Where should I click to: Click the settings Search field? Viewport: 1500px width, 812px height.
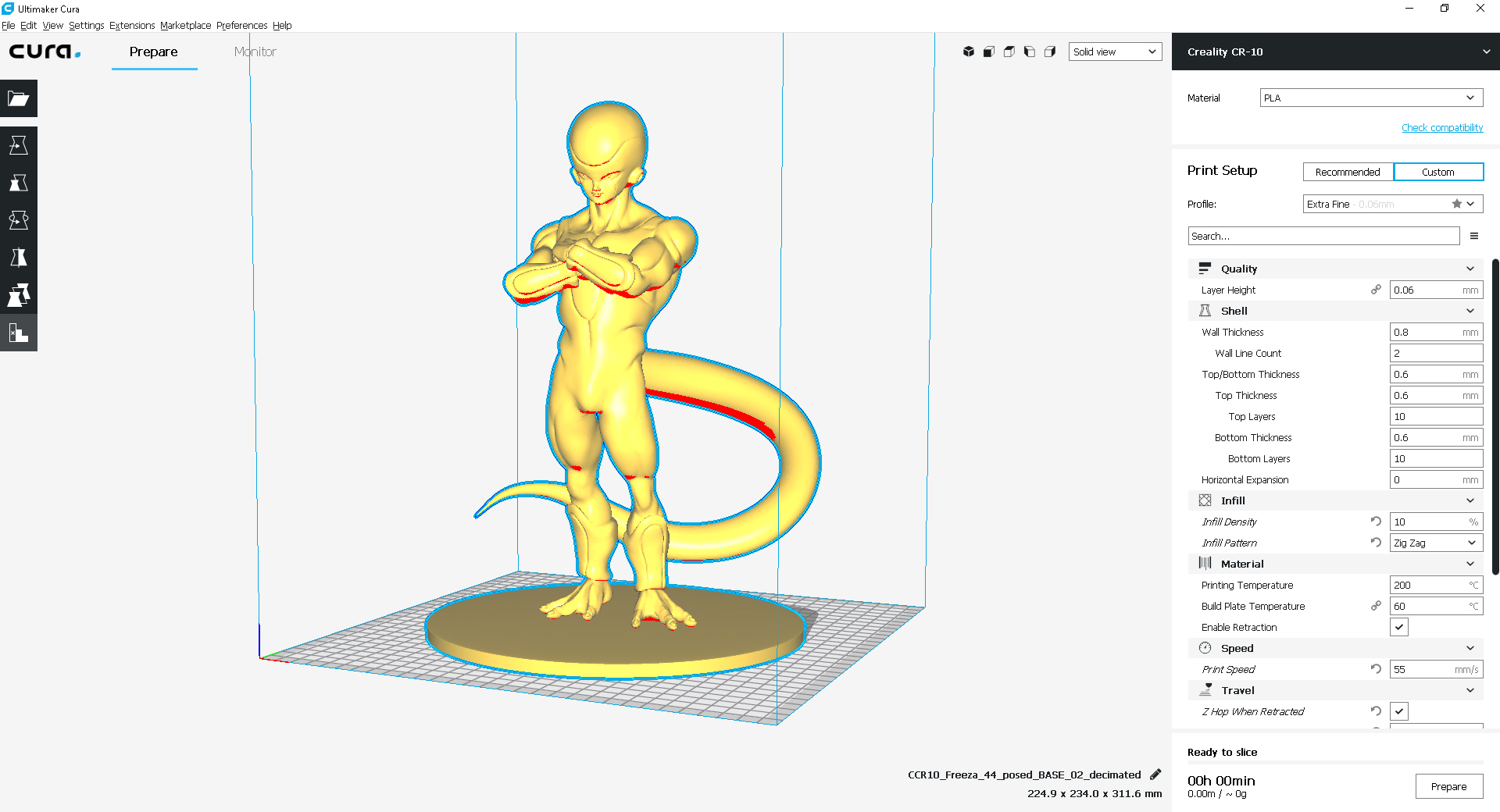pyautogui.click(x=1323, y=236)
